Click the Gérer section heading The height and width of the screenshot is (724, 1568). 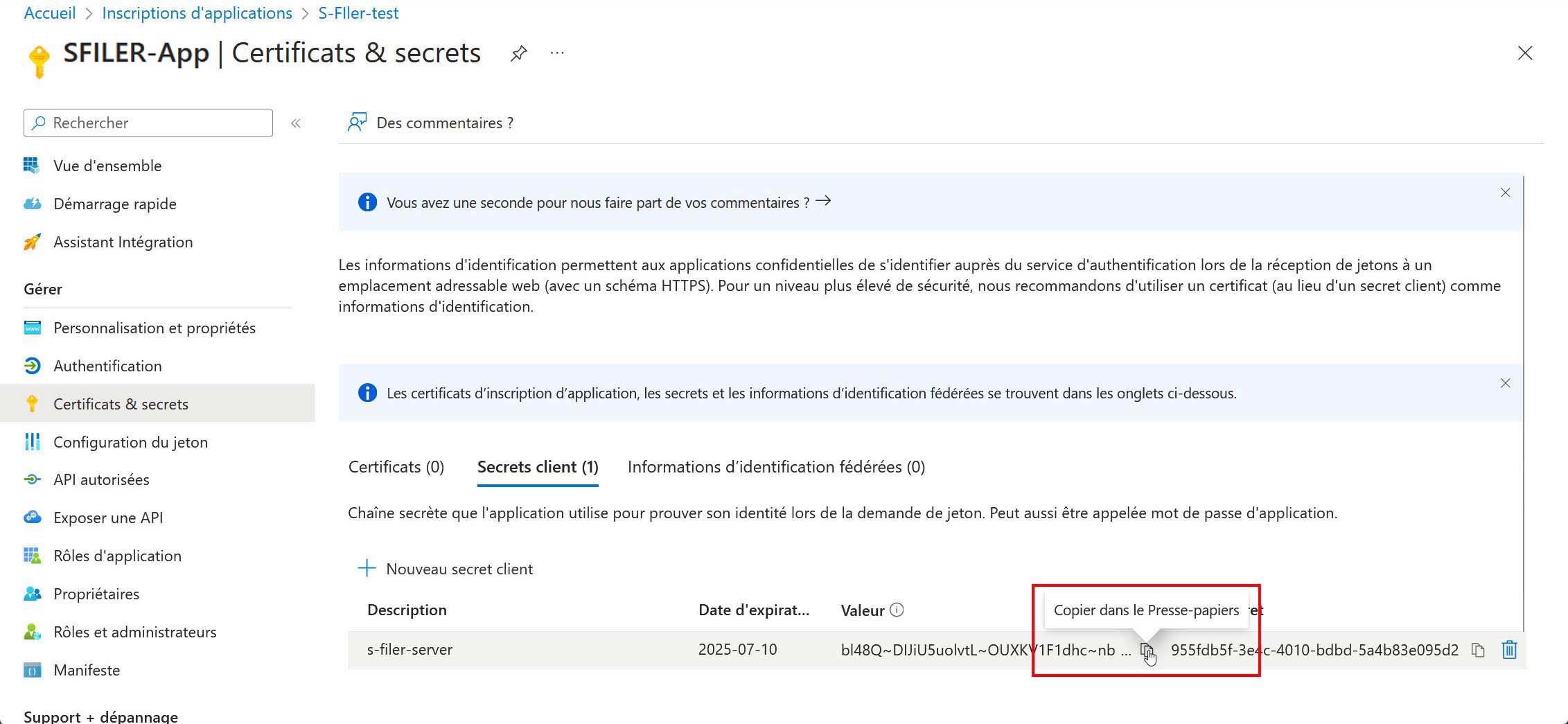point(43,289)
